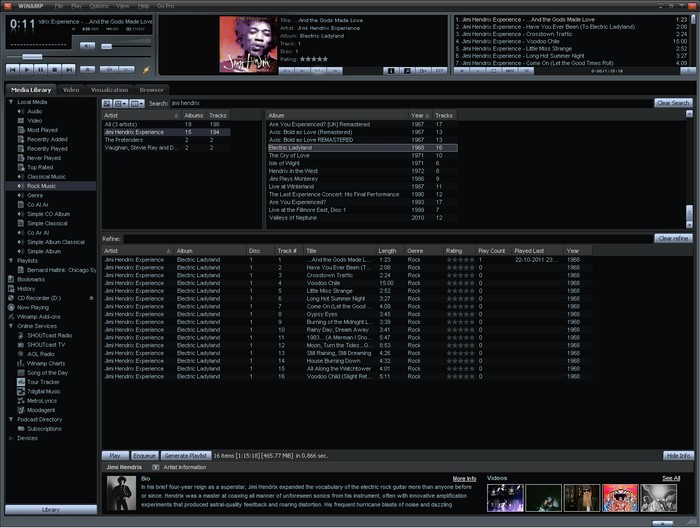Open CD Recorder (D:) in sidebar
The width and height of the screenshot is (700, 528).
point(38,298)
